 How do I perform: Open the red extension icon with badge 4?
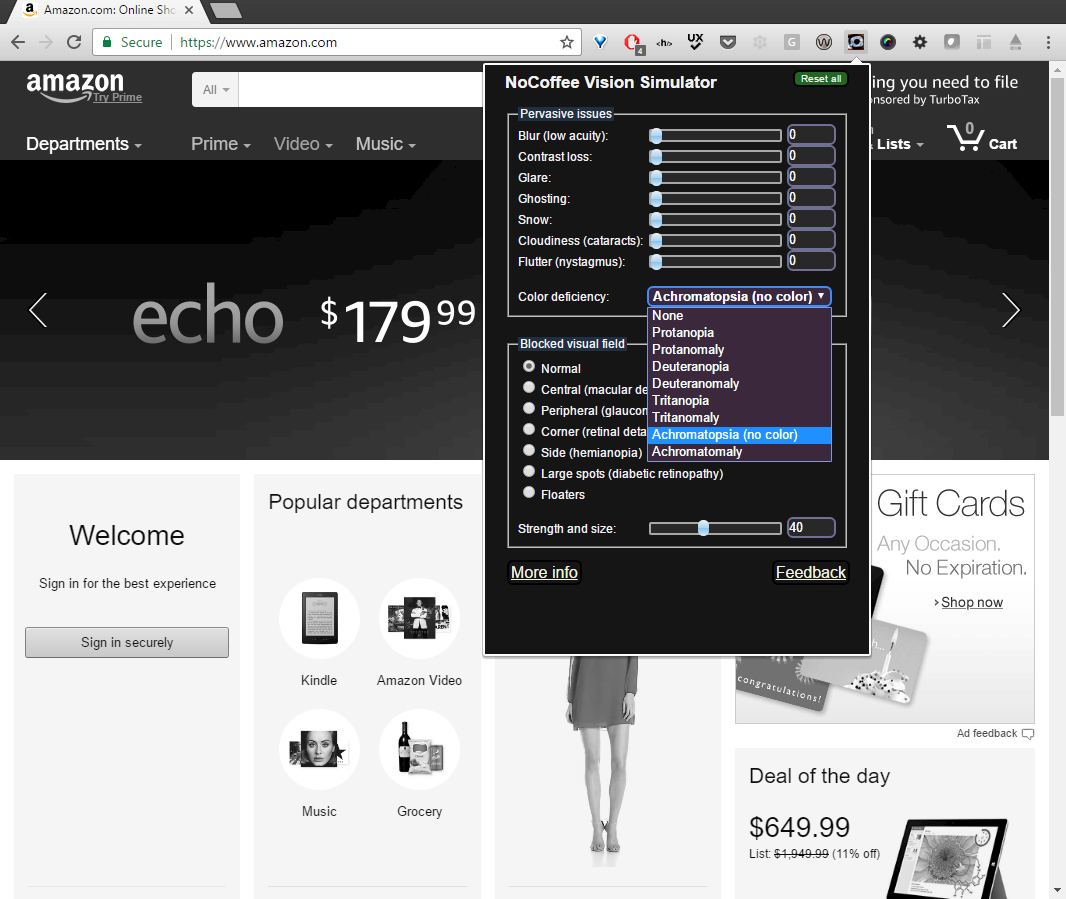[x=632, y=43]
